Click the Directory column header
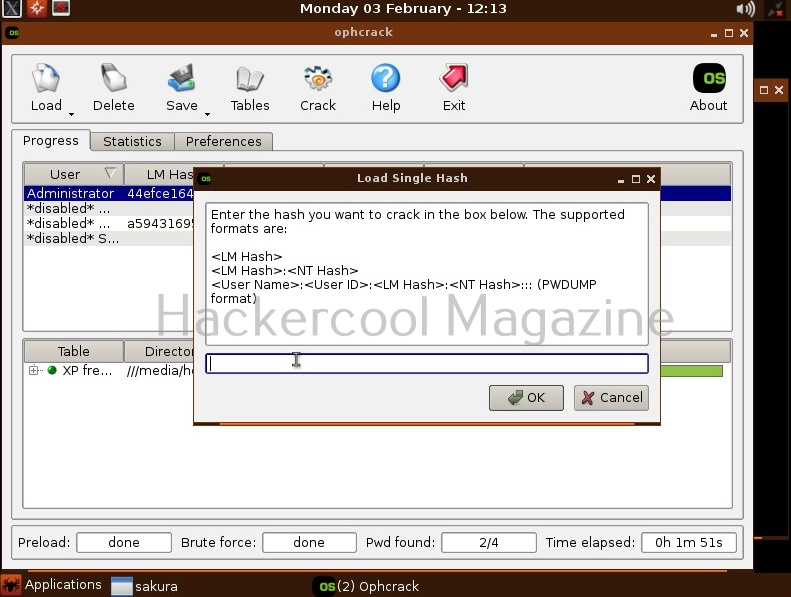791x597 pixels. [168, 351]
